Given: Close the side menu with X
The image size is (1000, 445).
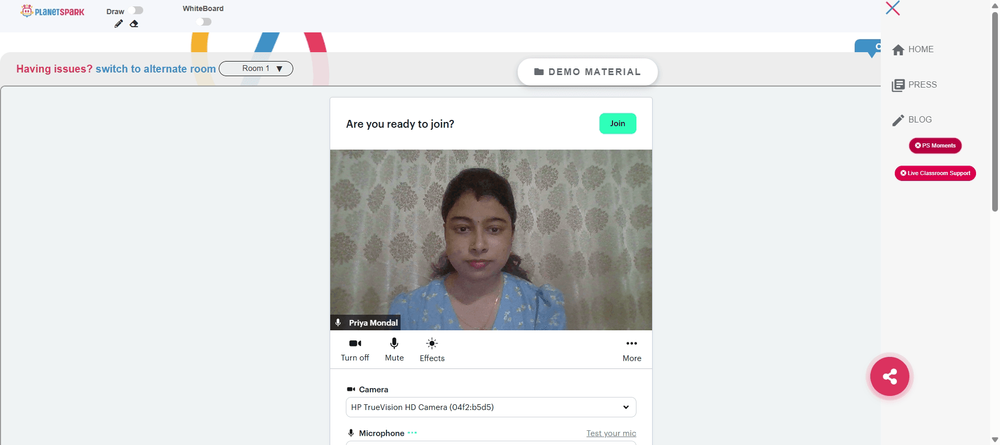Looking at the screenshot, I should pyautogui.click(x=893, y=8).
